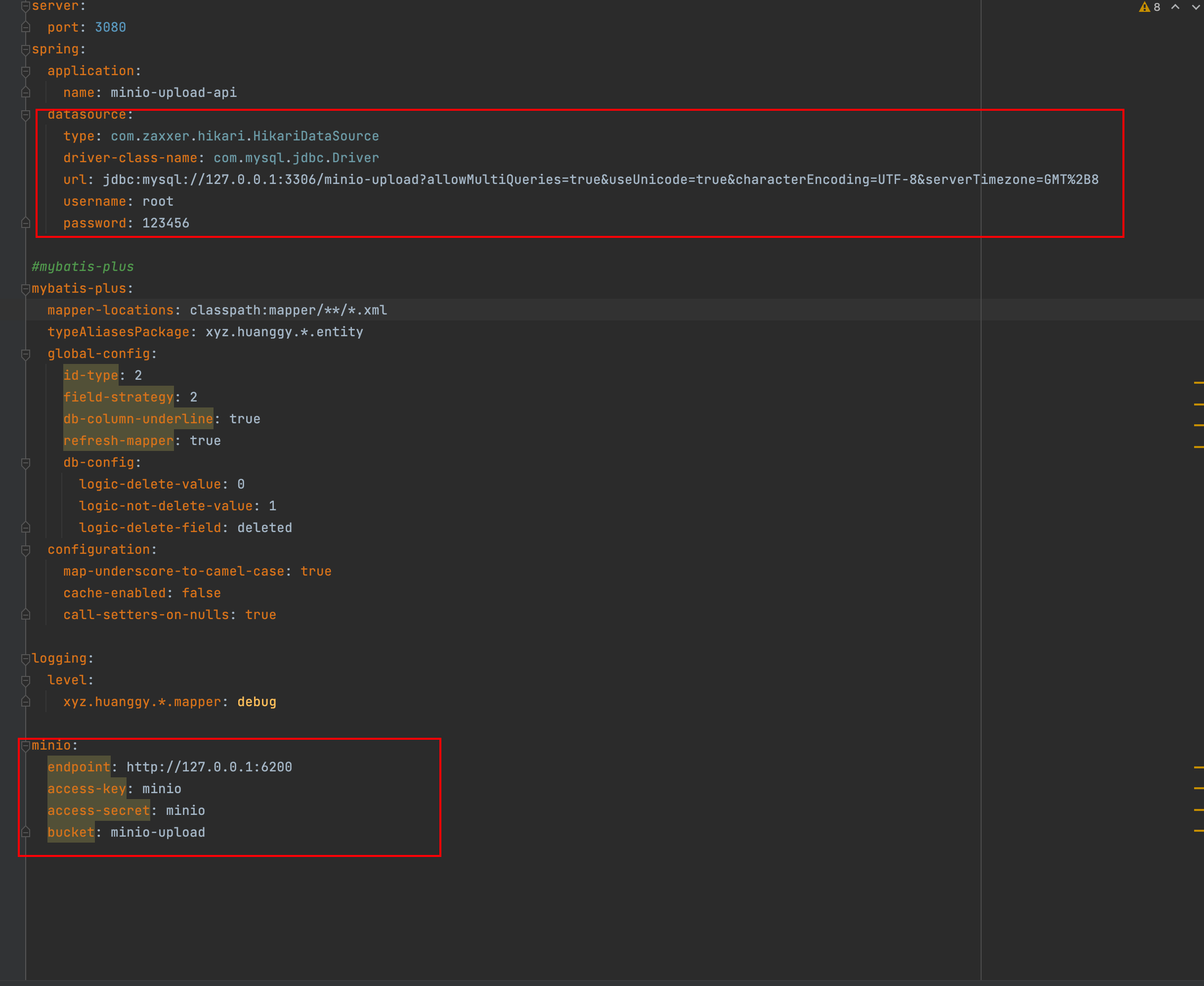The image size is (1204, 986).
Task: Click the value minio-upload-api
Action: click(173, 92)
